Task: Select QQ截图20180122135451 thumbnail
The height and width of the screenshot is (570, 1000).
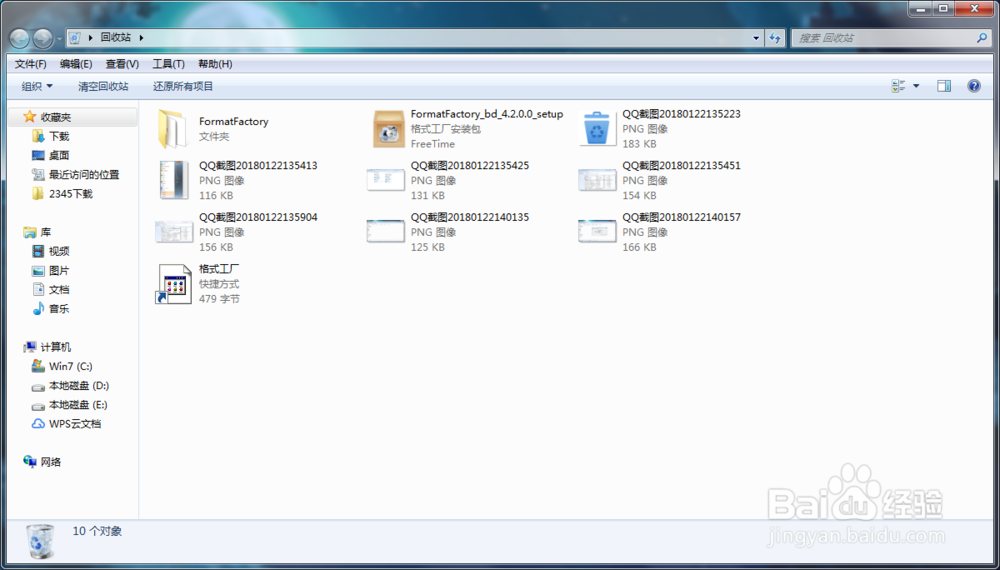Action: (598, 180)
